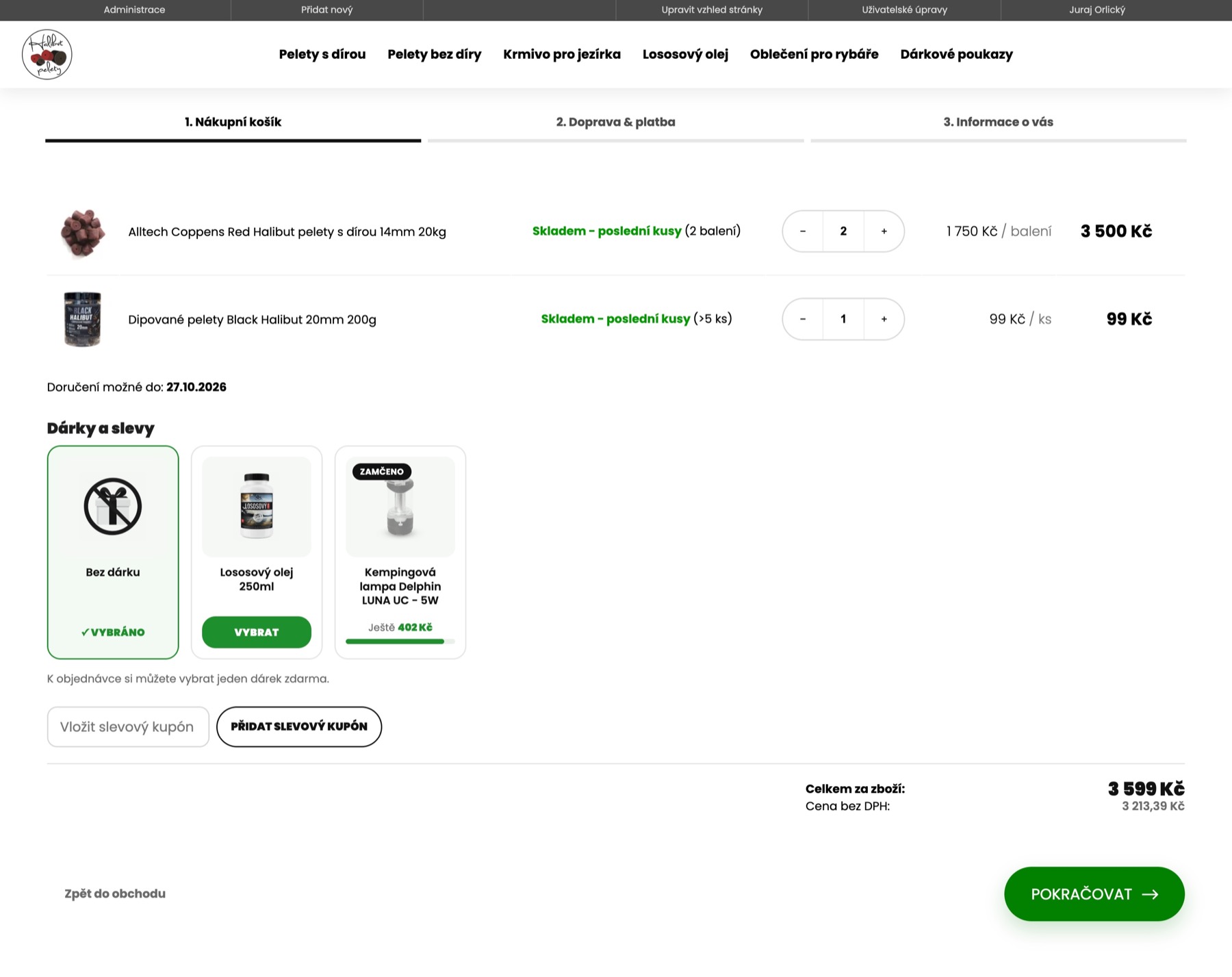Viewport: 1232px width, 977px height.
Task: Click quantity field of Black Halibut 200g
Action: tap(843, 319)
